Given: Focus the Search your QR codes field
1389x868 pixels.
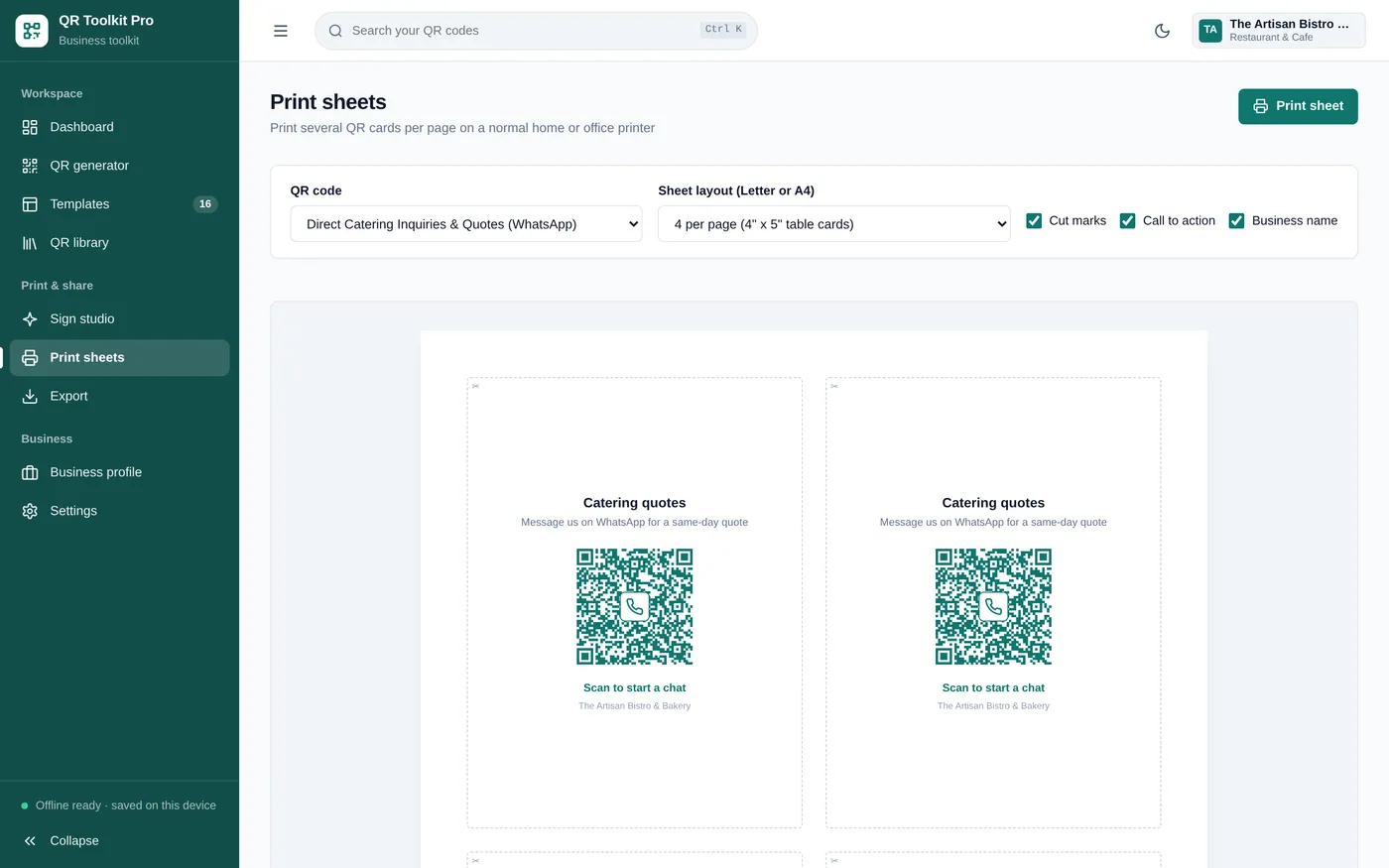Looking at the screenshot, I should pos(536,31).
